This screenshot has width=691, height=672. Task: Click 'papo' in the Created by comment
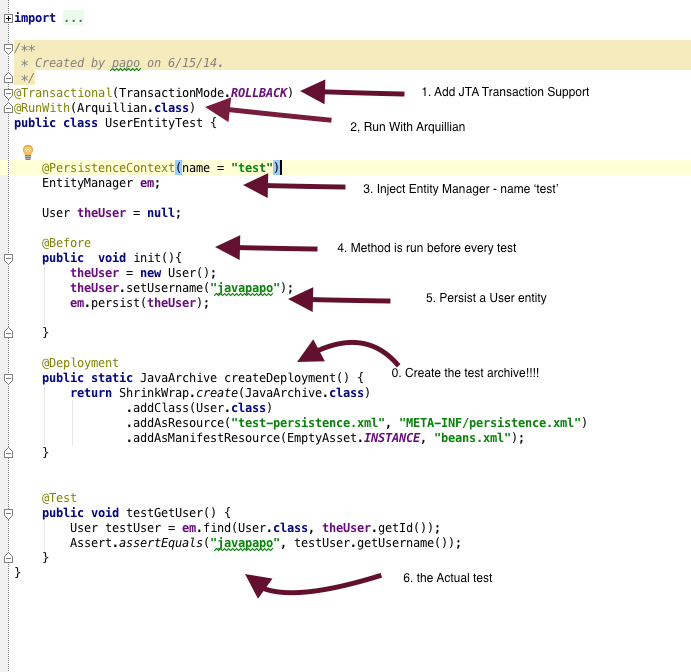(x=126, y=63)
